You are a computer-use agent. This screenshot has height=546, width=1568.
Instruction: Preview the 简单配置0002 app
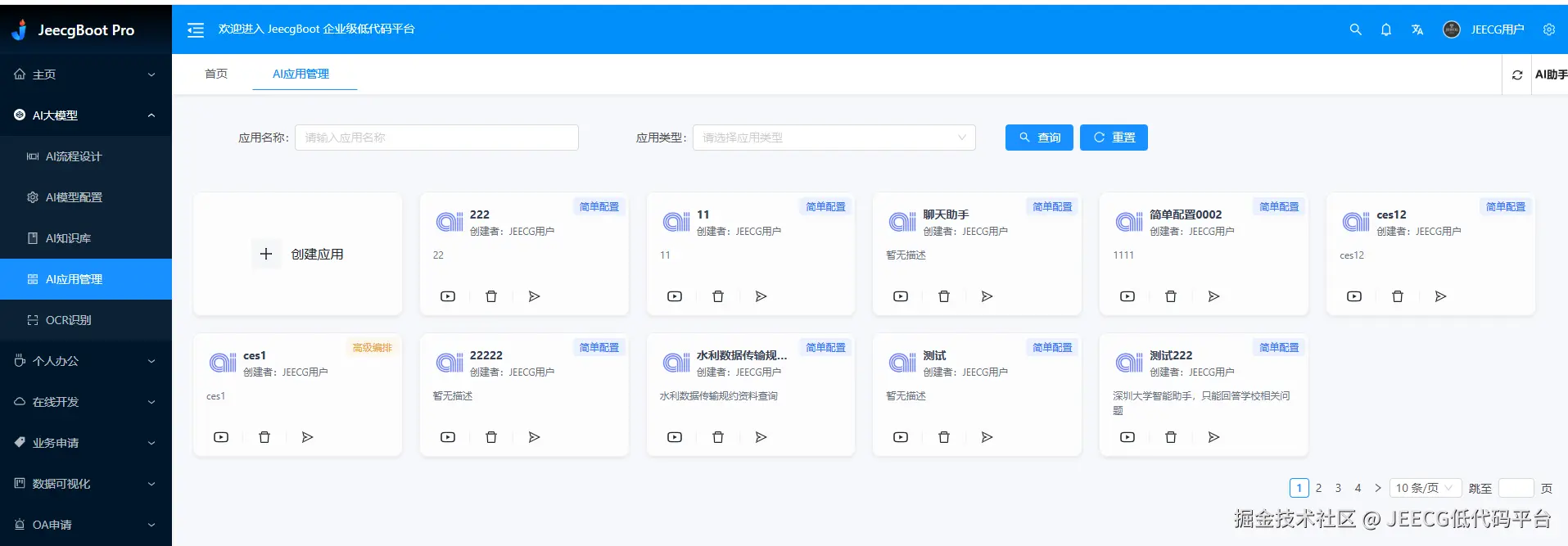tap(1127, 296)
